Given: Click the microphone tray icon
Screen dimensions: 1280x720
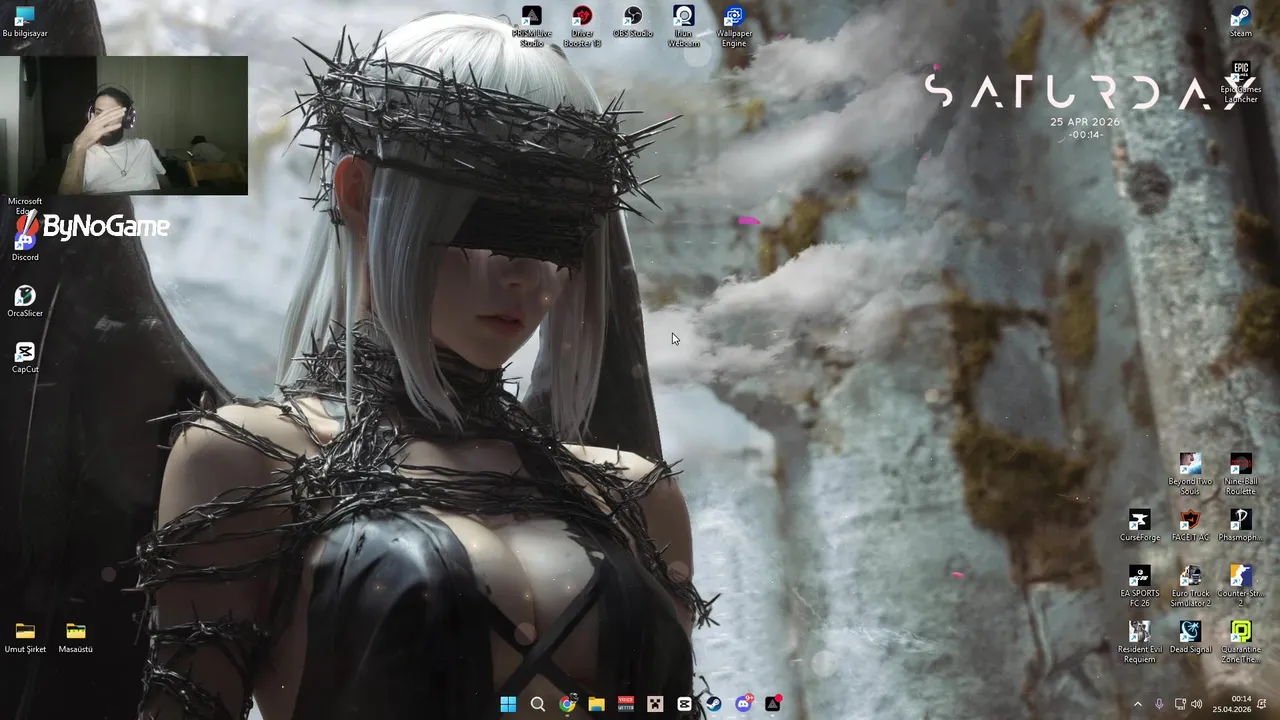Looking at the screenshot, I should [x=1159, y=704].
